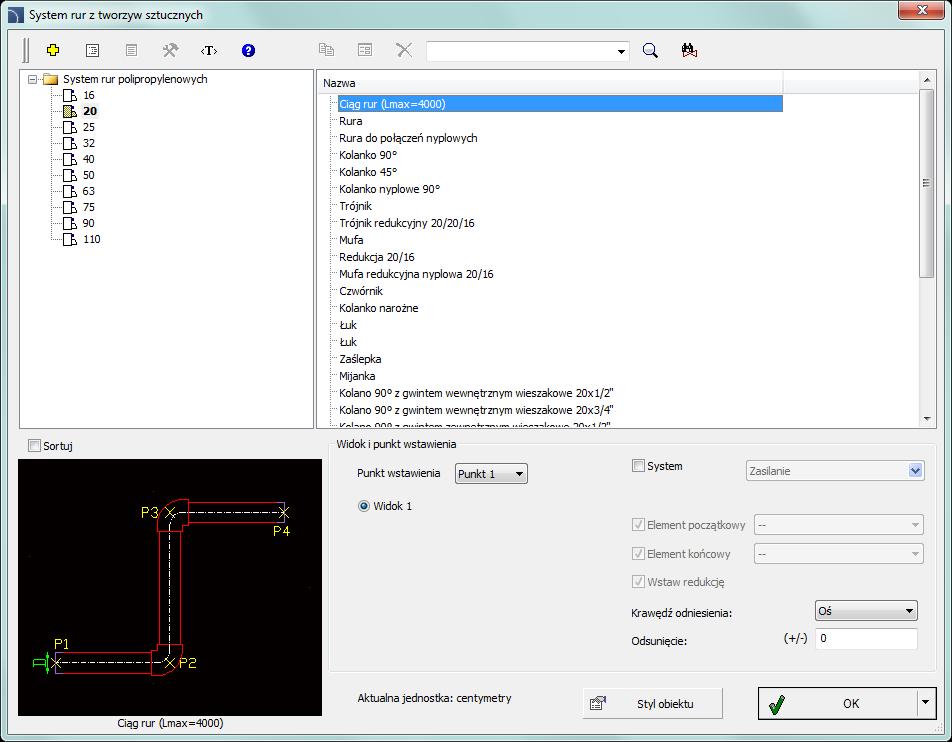
Task: Click the green checkmark on OK
Action: click(777, 704)
